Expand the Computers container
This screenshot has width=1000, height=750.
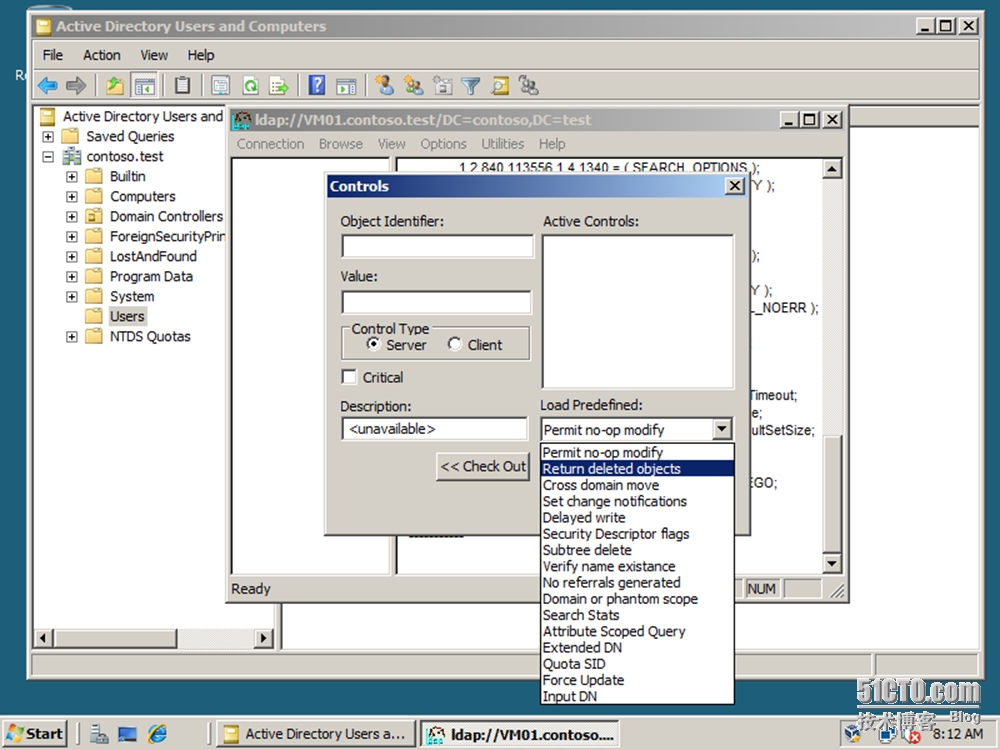[71, 196]
